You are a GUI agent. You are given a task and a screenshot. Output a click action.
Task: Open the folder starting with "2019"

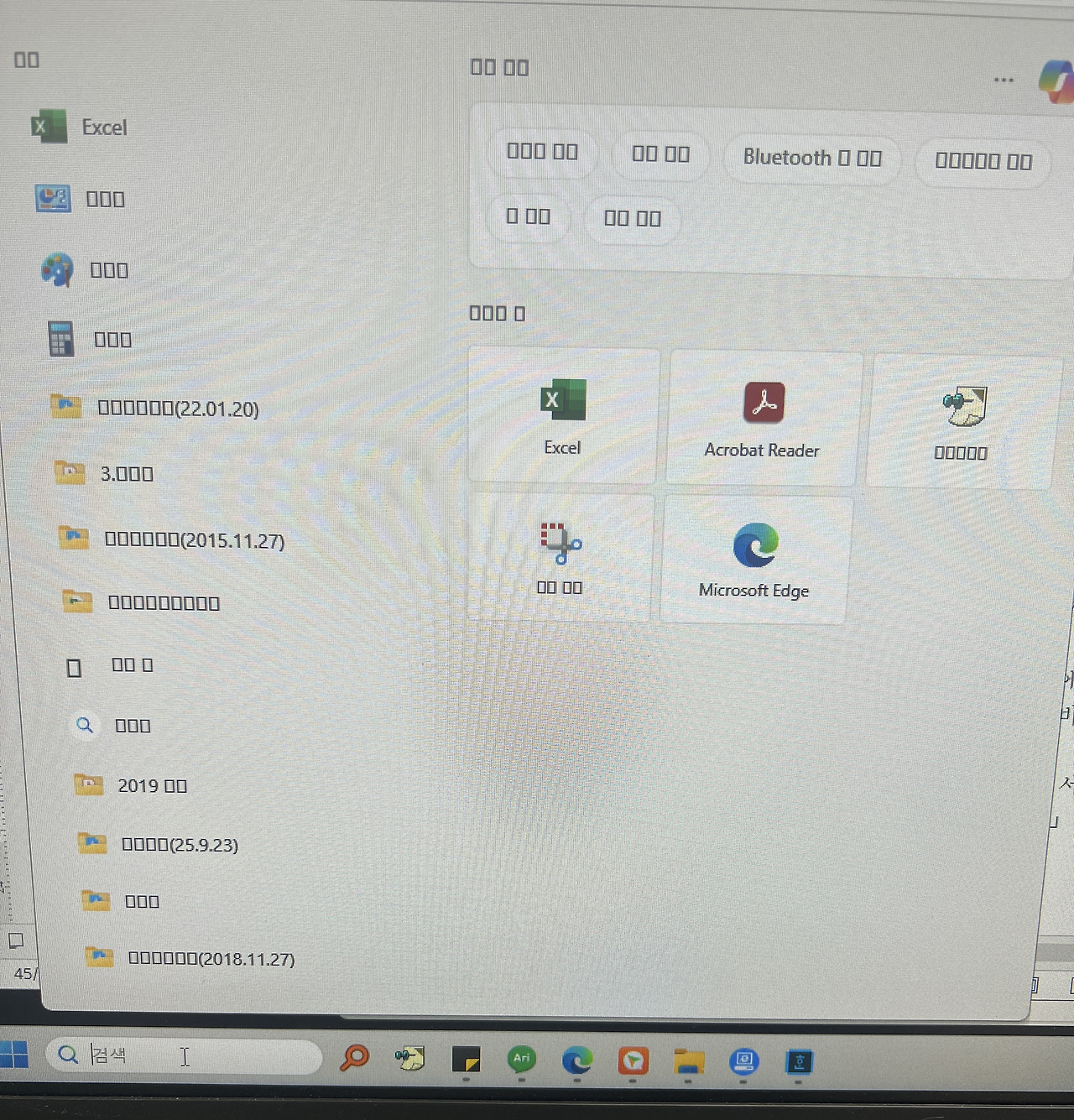(x=131, y=785)
